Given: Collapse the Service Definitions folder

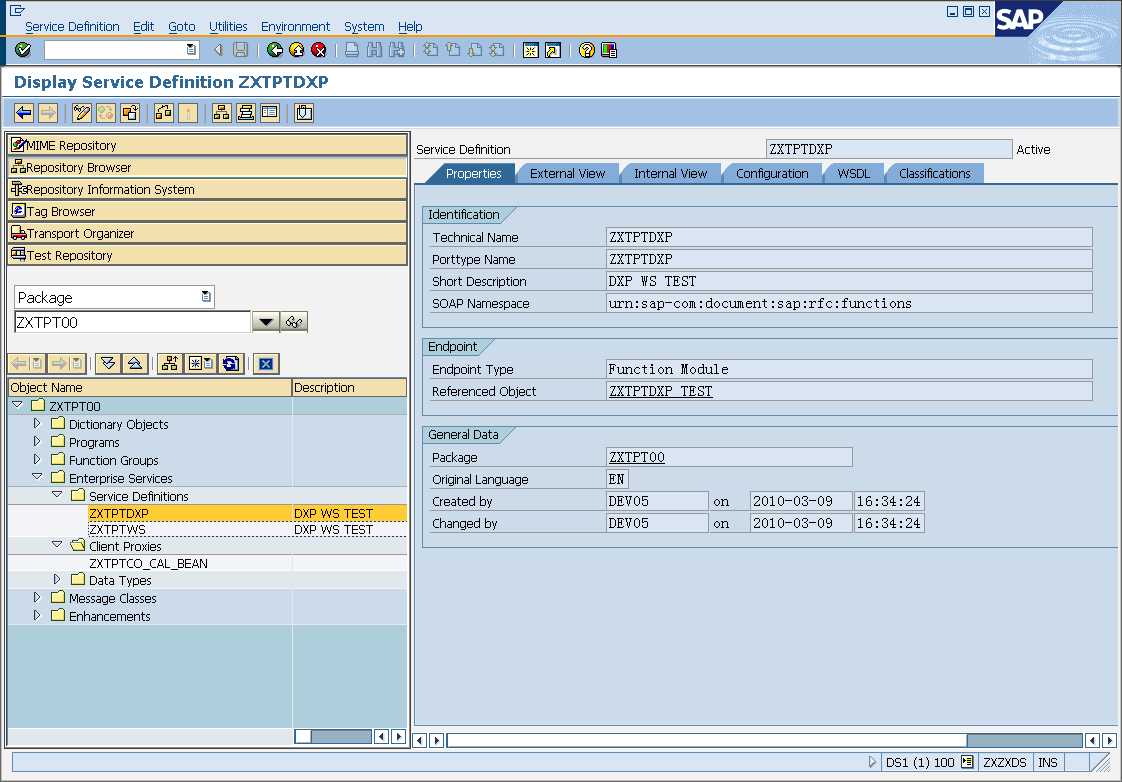Looking at the screenshot, I should 57,495.
